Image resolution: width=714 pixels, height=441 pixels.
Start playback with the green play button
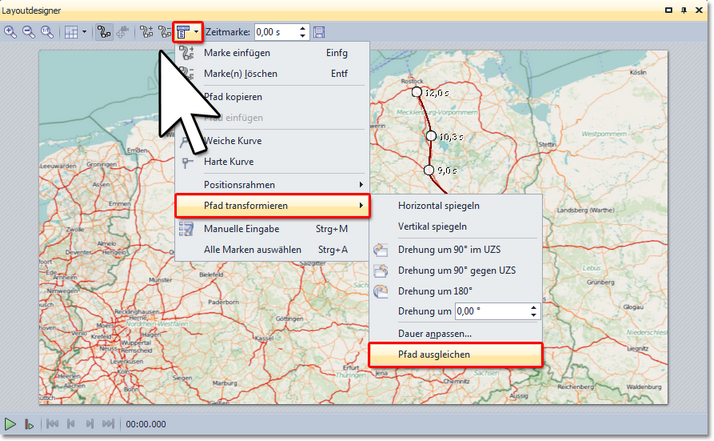point(11,424)
